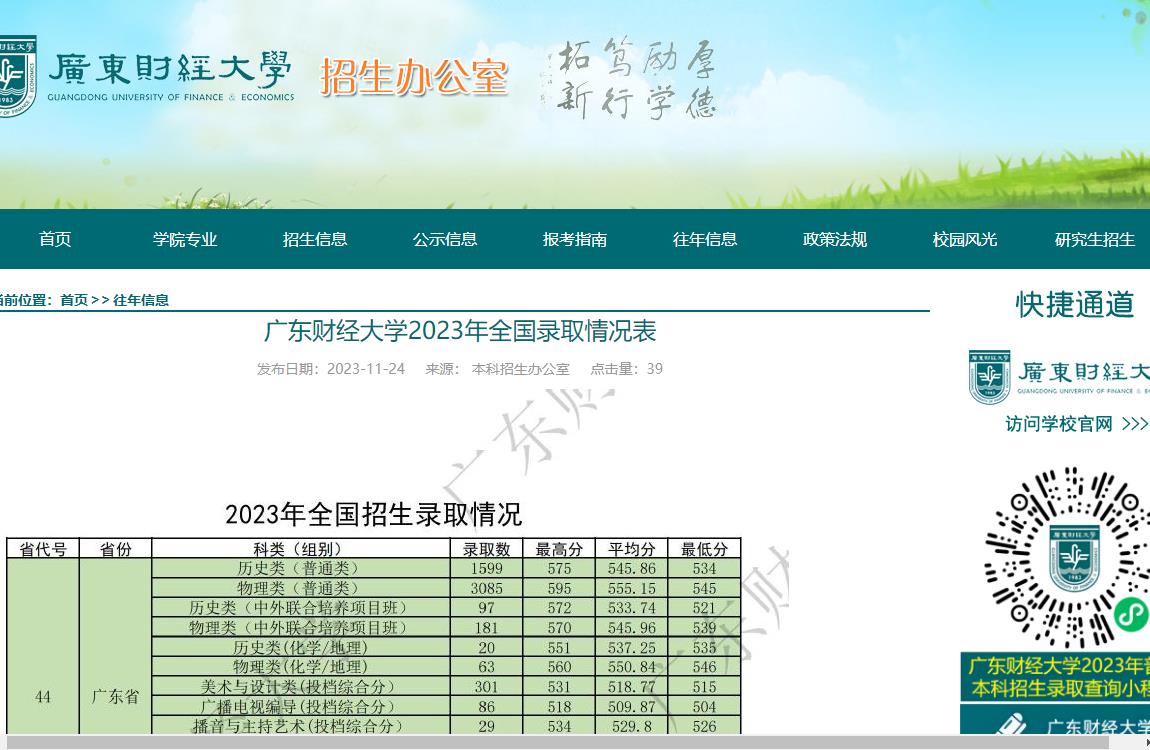Screen dimensions: 1150x750
Task: Click the 科类（组别） column header
Action: [x=301, y=549]
